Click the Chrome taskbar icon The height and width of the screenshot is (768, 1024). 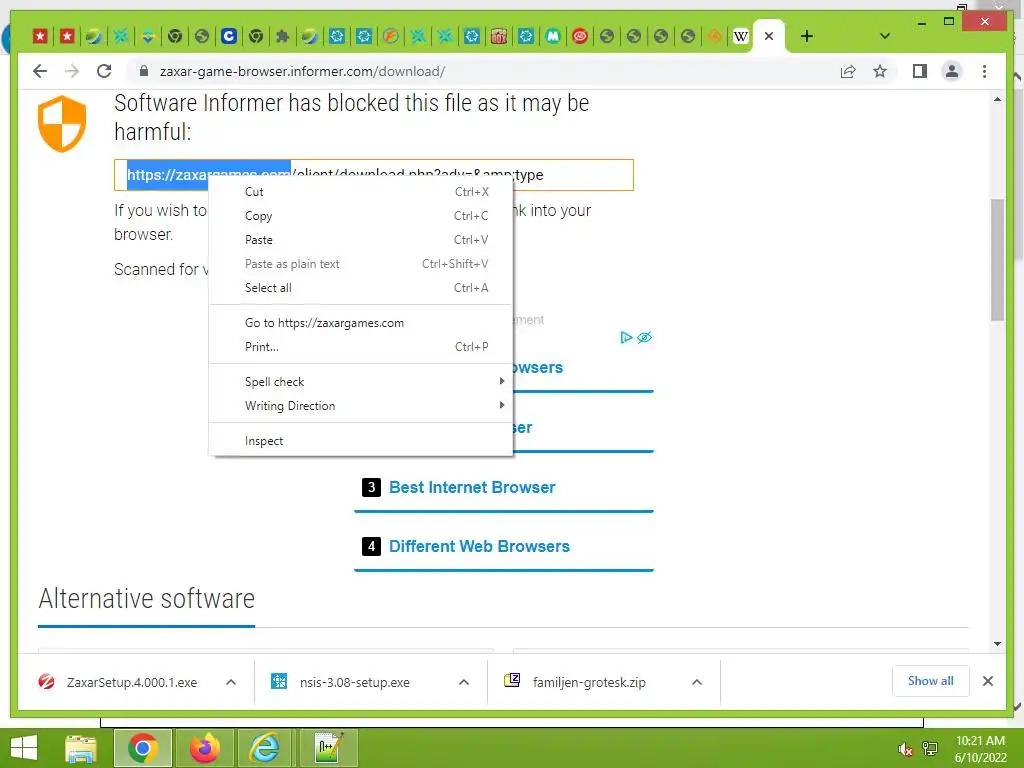(x=143, y=748)
